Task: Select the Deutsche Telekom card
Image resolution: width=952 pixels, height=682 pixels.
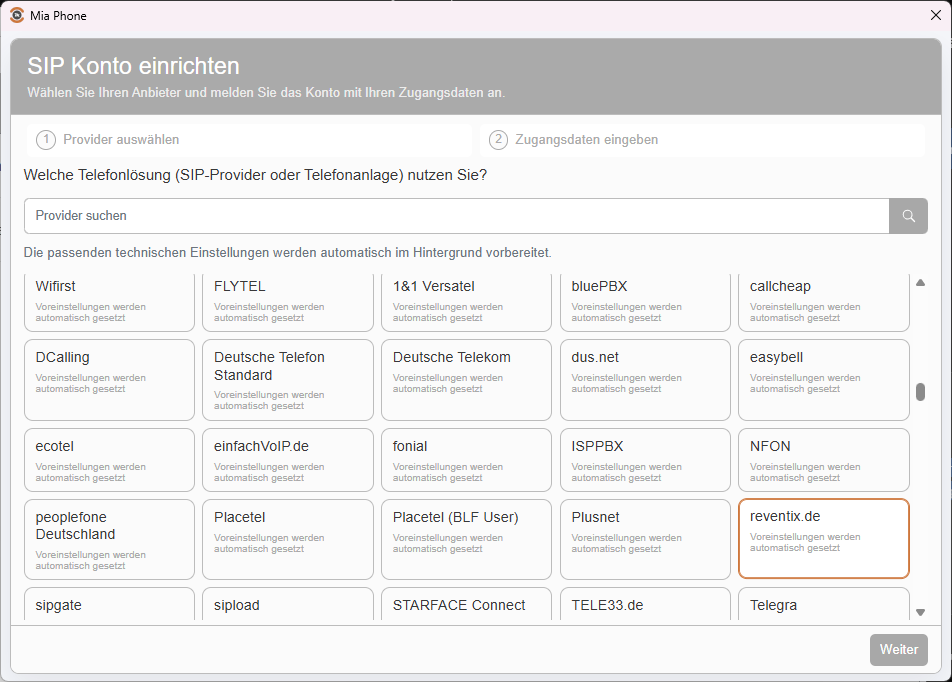Action: (x=466, y=380)
